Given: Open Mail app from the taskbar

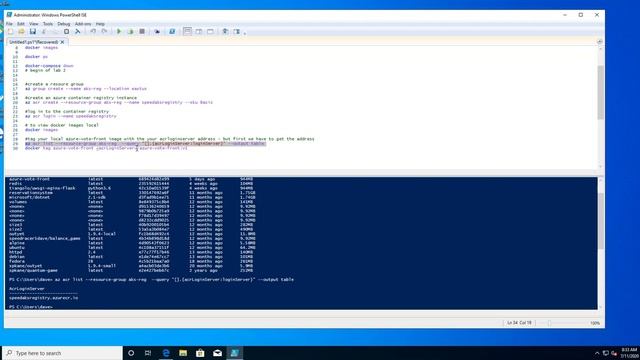Looking at the screenshot, I should click(x=217, y=353).
